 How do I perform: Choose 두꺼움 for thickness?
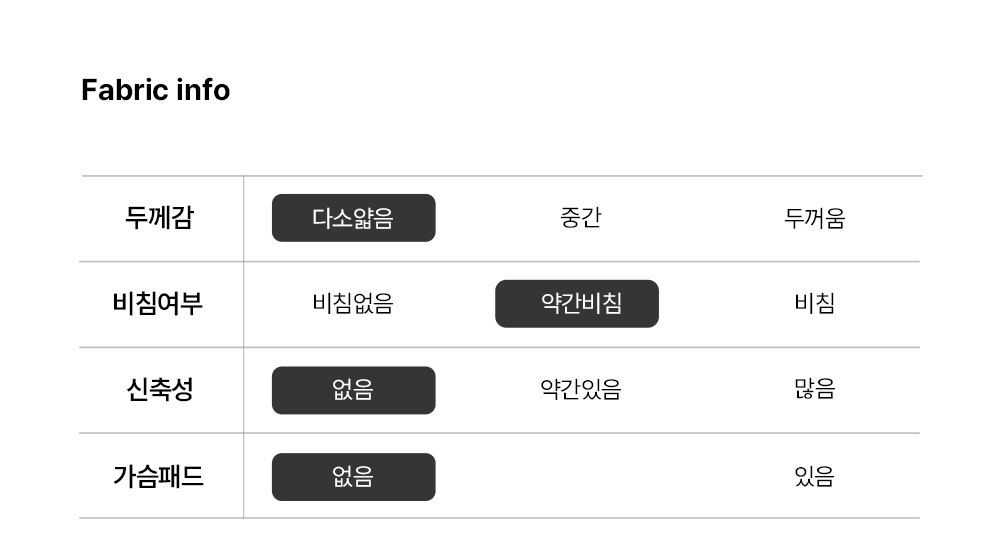tap(814, 218)
